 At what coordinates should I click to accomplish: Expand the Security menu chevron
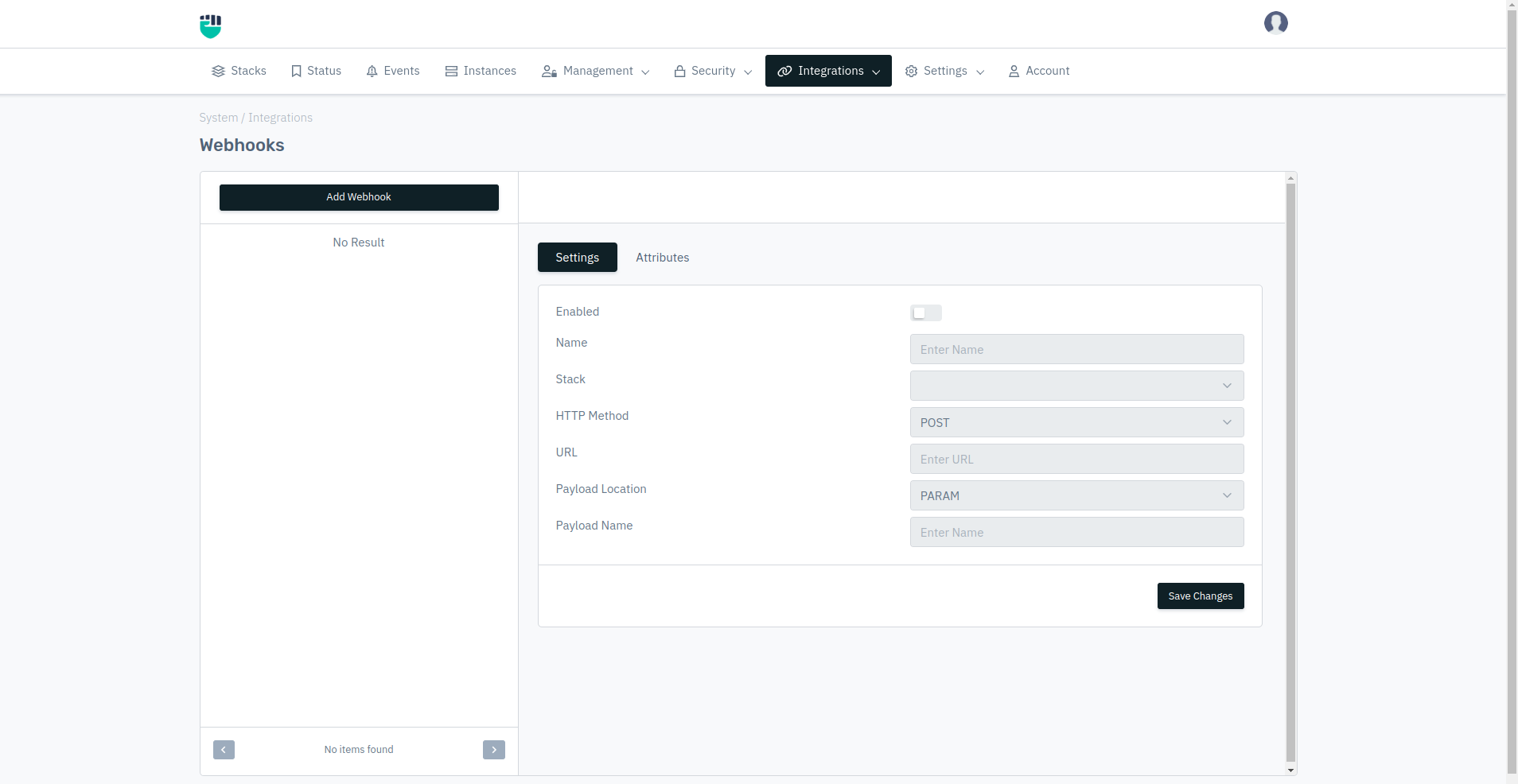[748, 72]
